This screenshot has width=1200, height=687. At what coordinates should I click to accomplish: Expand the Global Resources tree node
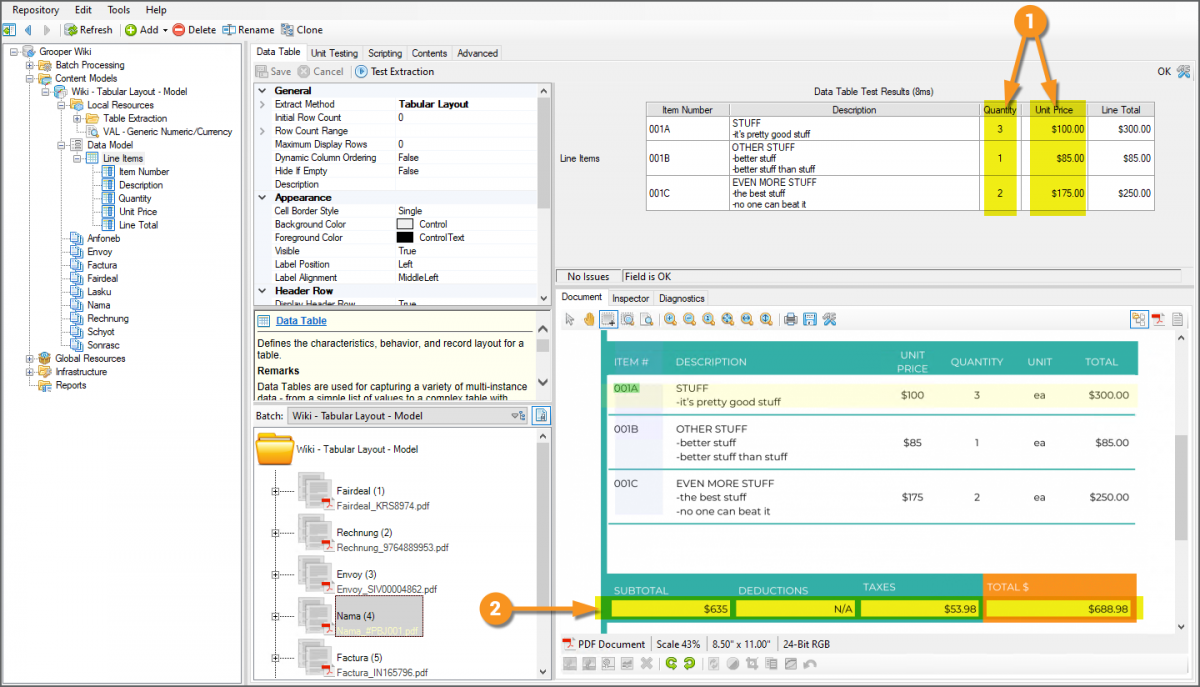pyautogui.click(x=30, y=358)
